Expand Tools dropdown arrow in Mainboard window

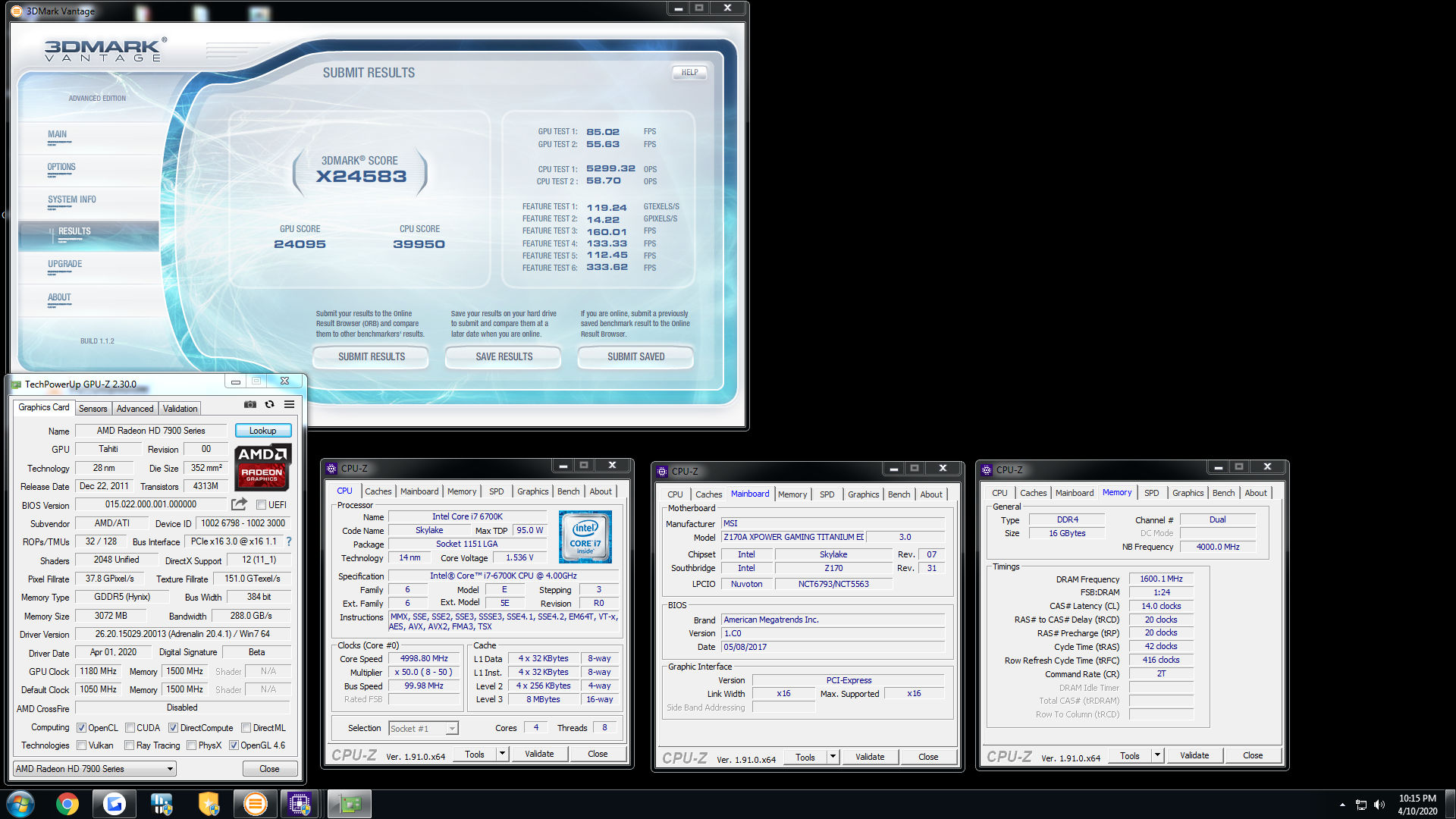[832, 757]
